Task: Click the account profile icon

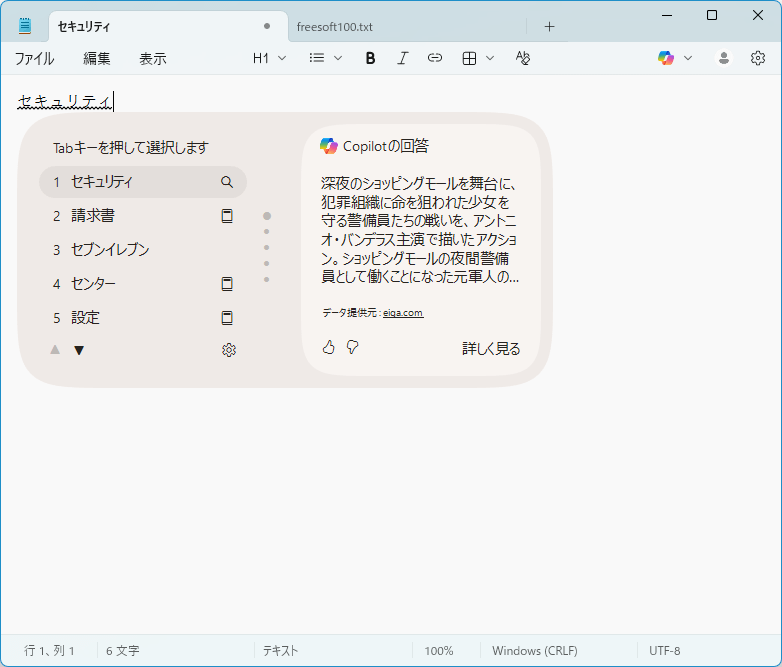Action: pyautogui.click(x=723, y=58)
